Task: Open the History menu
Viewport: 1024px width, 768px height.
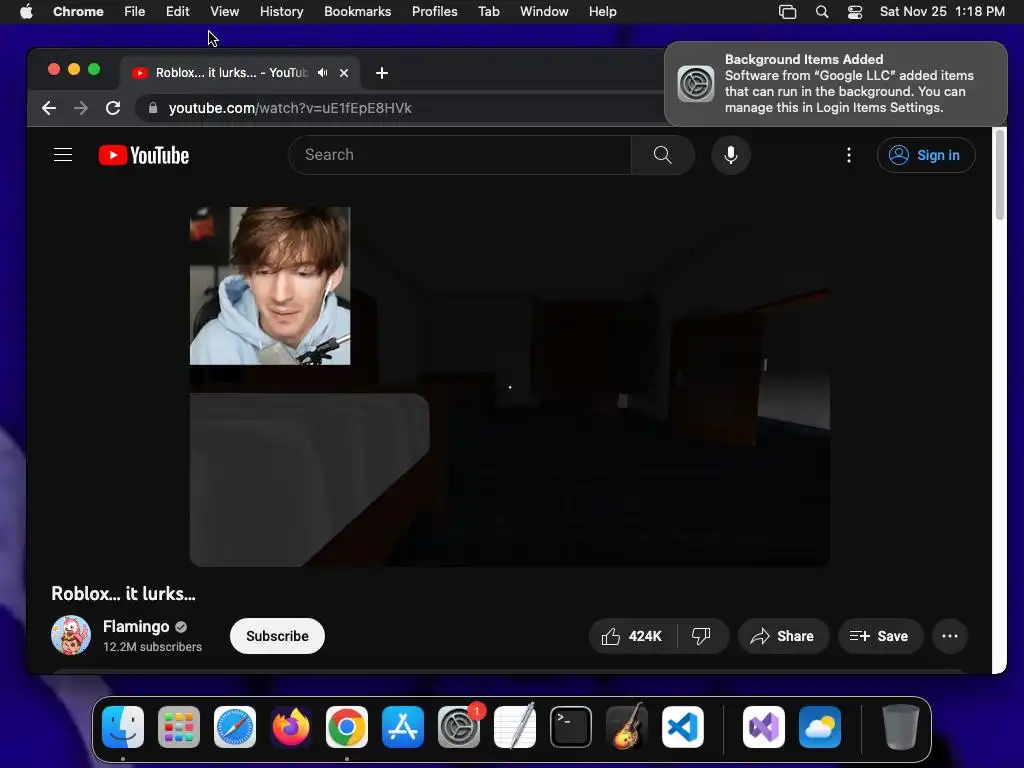Action: click(281, 11)
